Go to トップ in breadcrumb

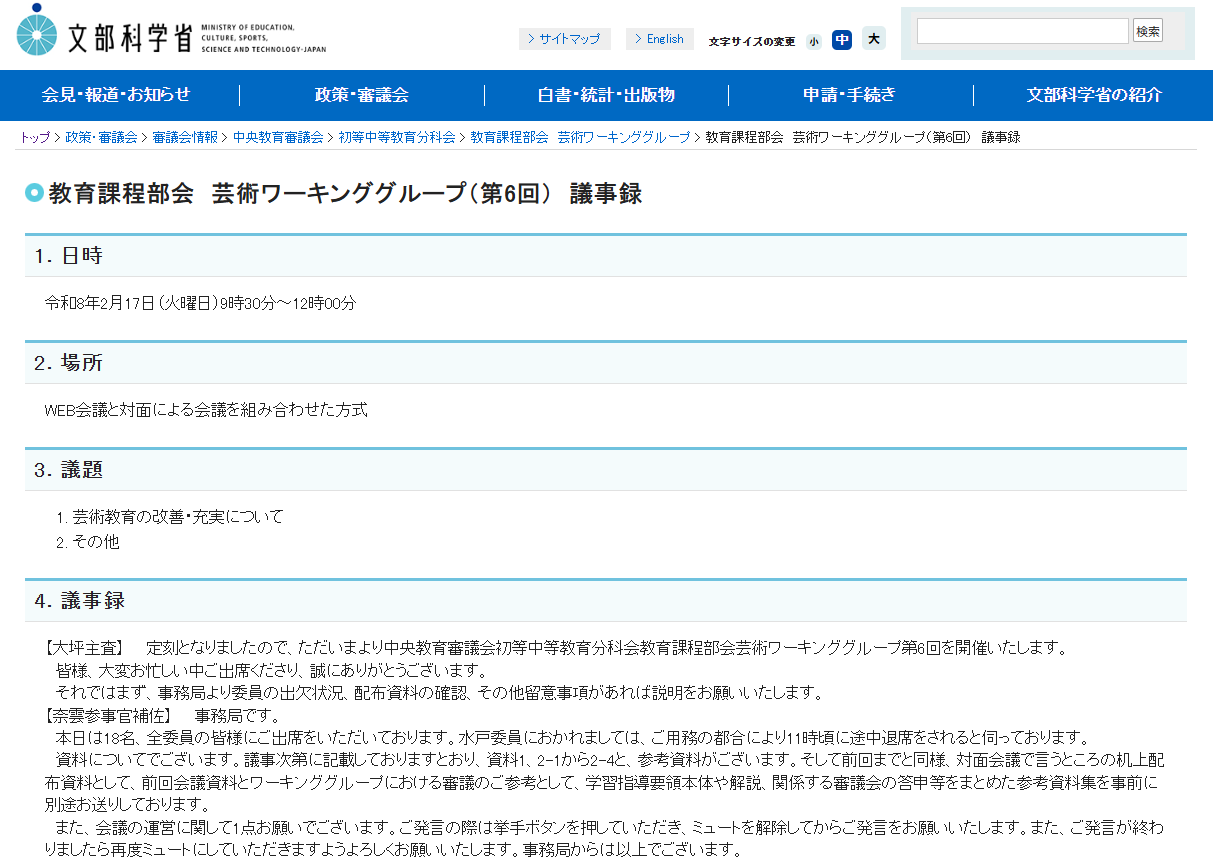34,138
